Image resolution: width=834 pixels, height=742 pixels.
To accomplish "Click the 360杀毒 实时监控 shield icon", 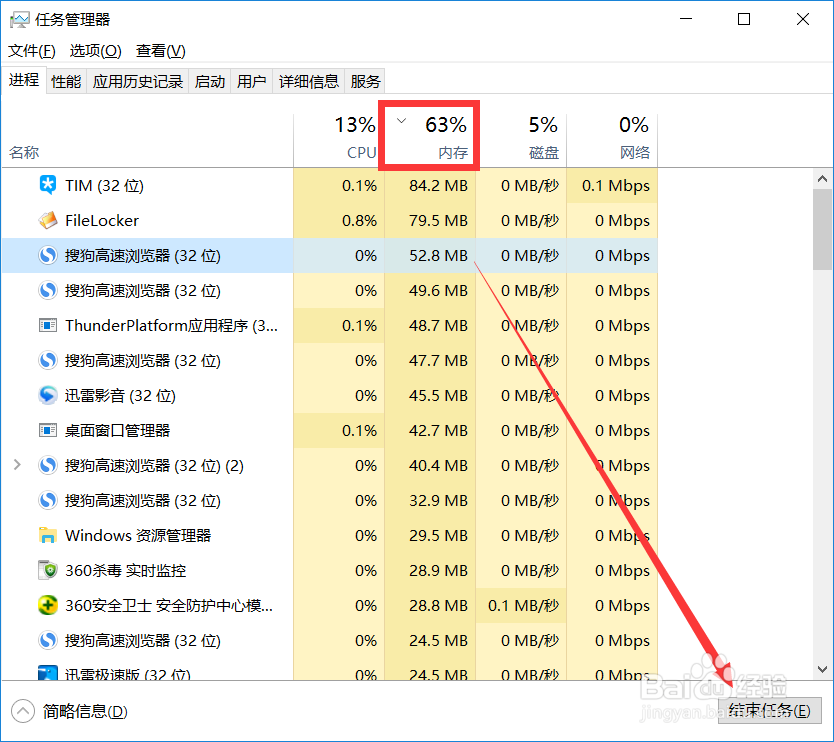I will tap(48, 570).
